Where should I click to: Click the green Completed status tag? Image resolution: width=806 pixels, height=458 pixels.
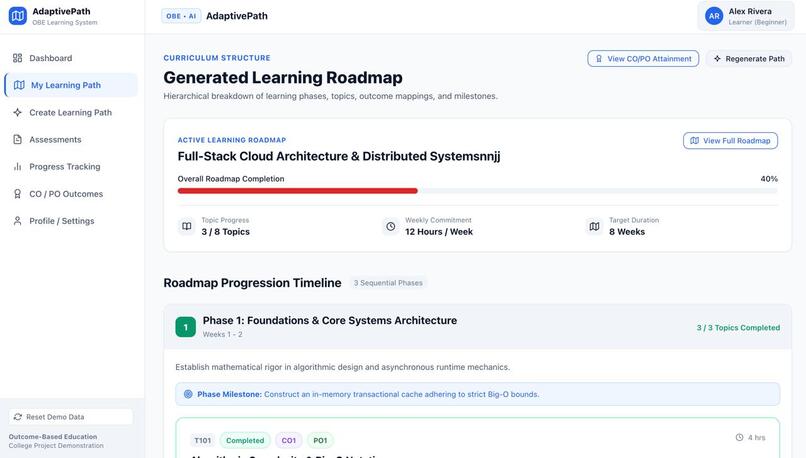(245, 441)
